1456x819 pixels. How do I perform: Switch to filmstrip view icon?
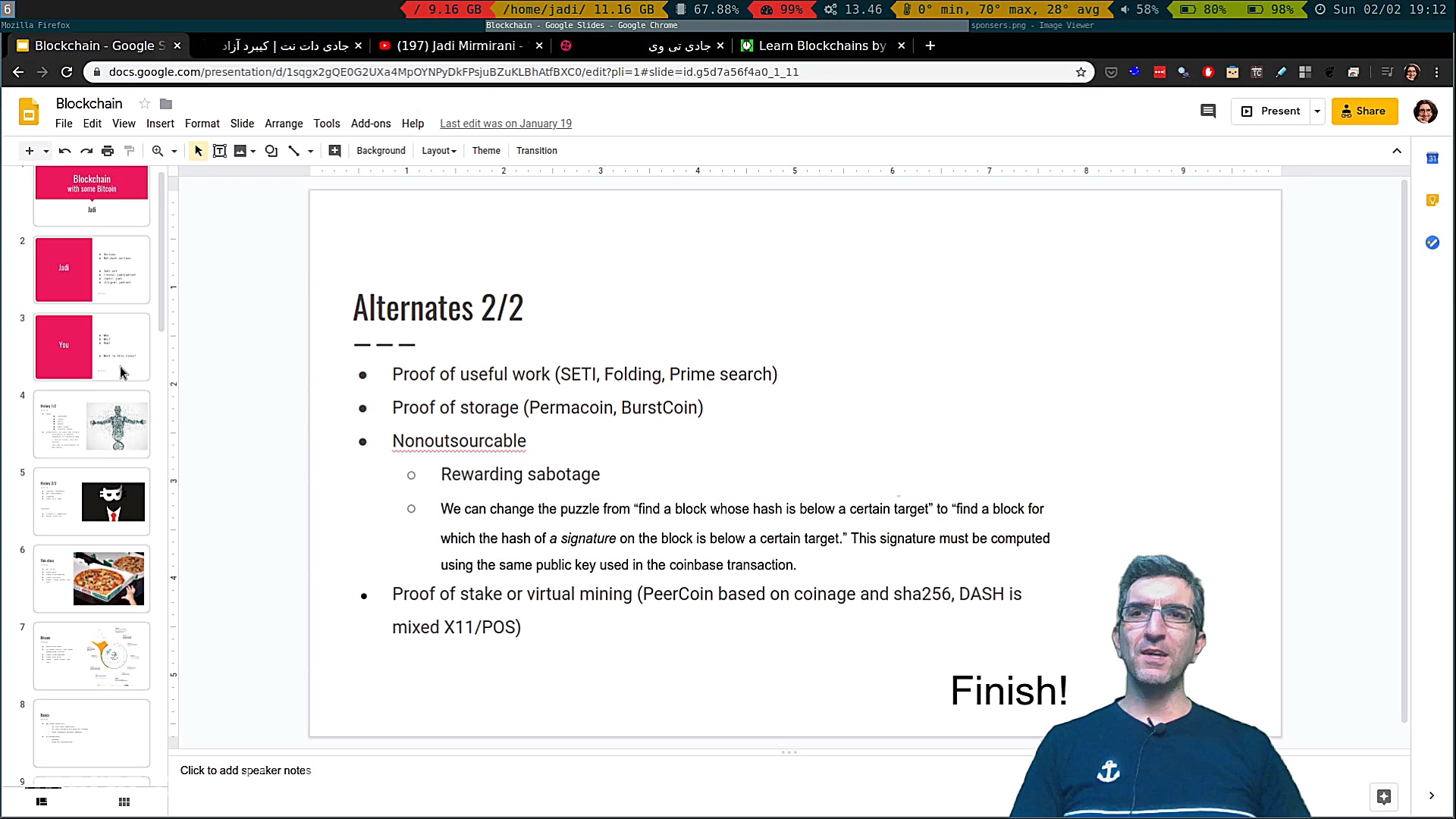42,802
